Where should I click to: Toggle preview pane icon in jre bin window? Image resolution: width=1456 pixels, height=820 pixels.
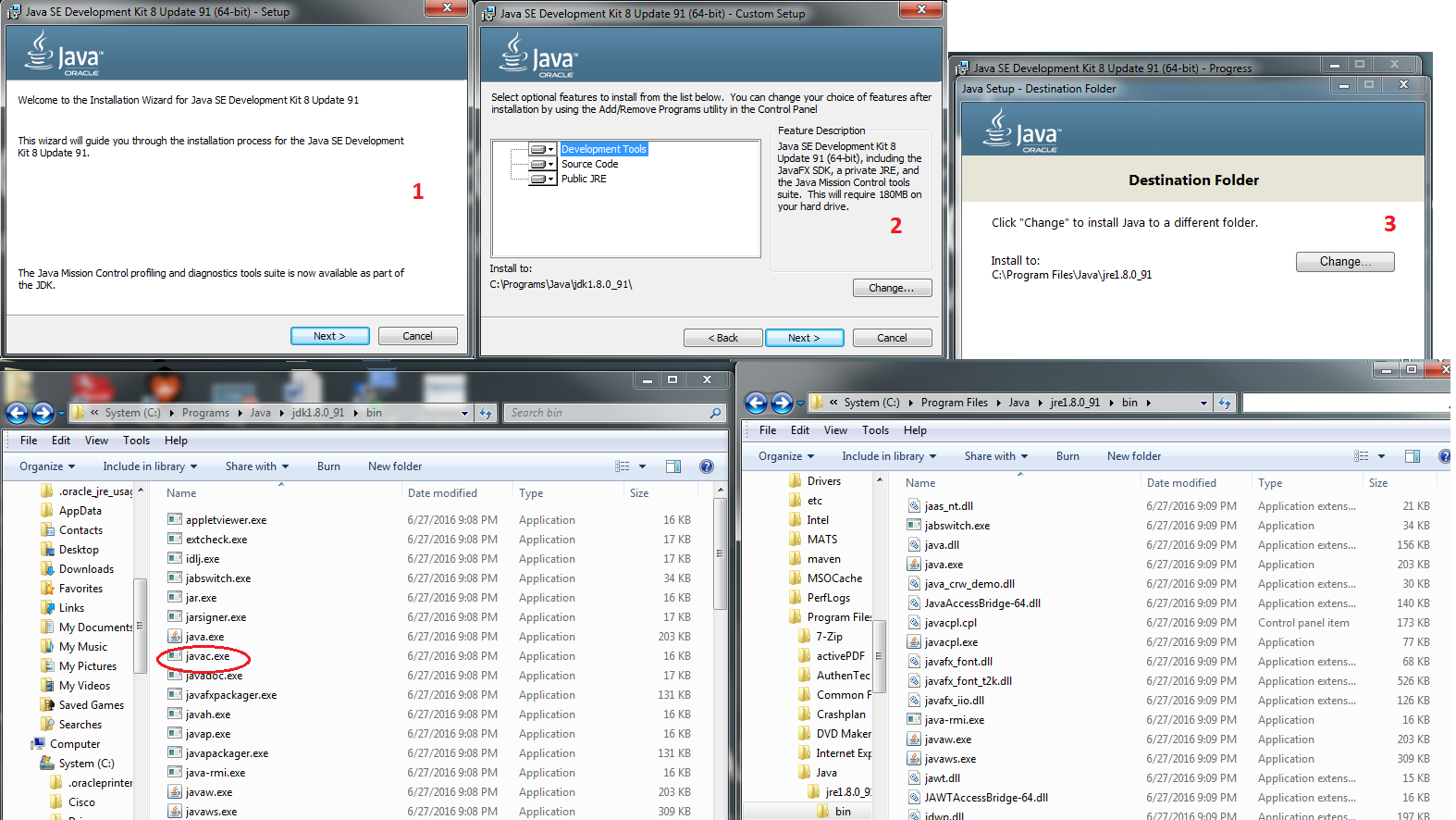1413,456
